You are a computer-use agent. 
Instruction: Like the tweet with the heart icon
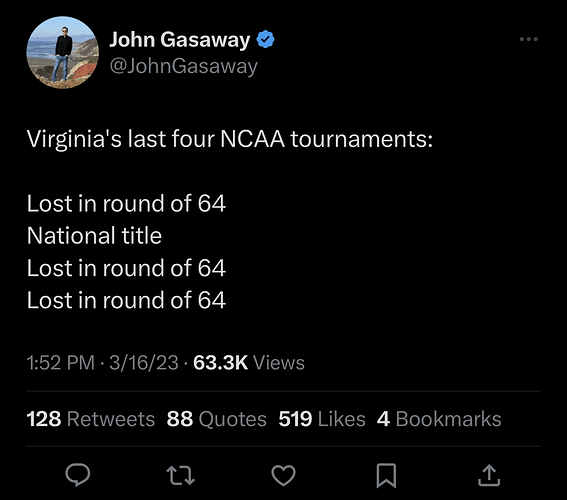(284, 475)
